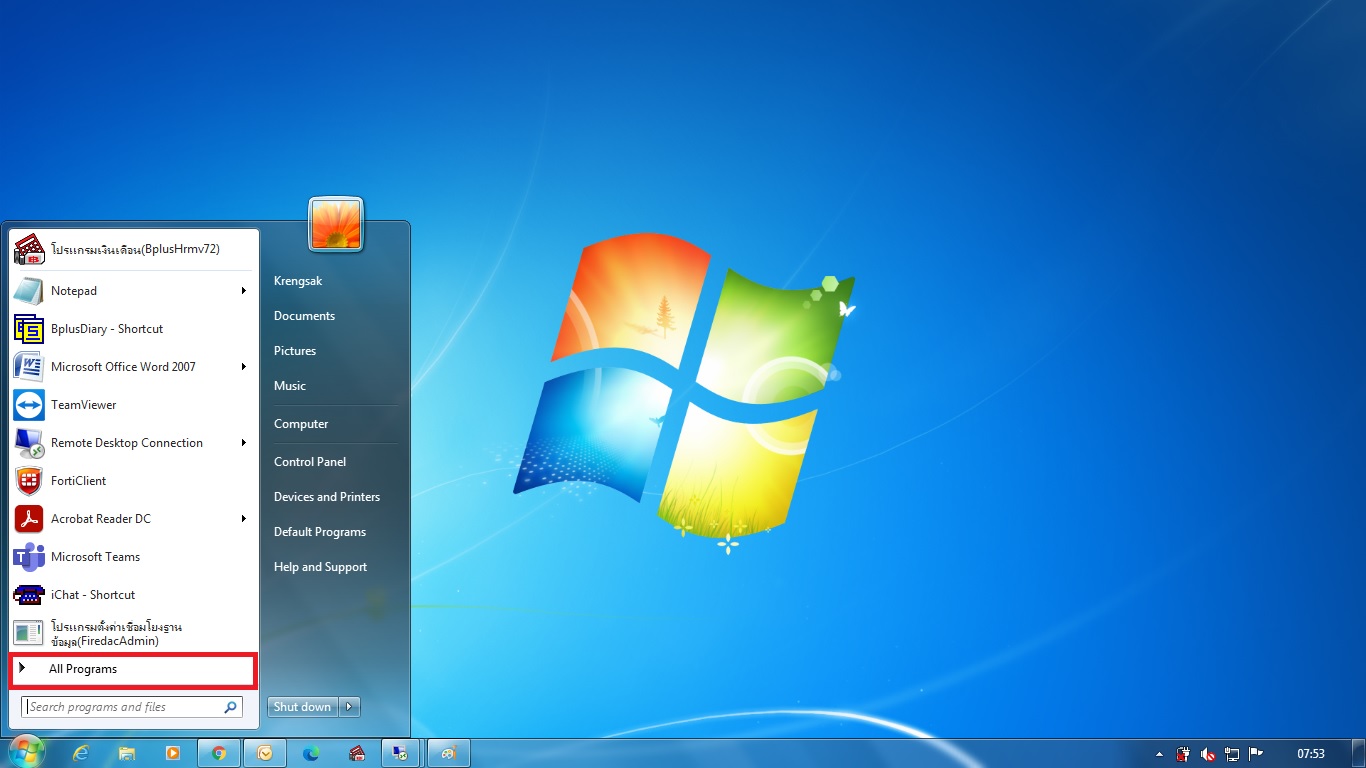Click the Show desktop button strip
The height and width of the screenshot is (768, 1366).
coord(1359,753)
